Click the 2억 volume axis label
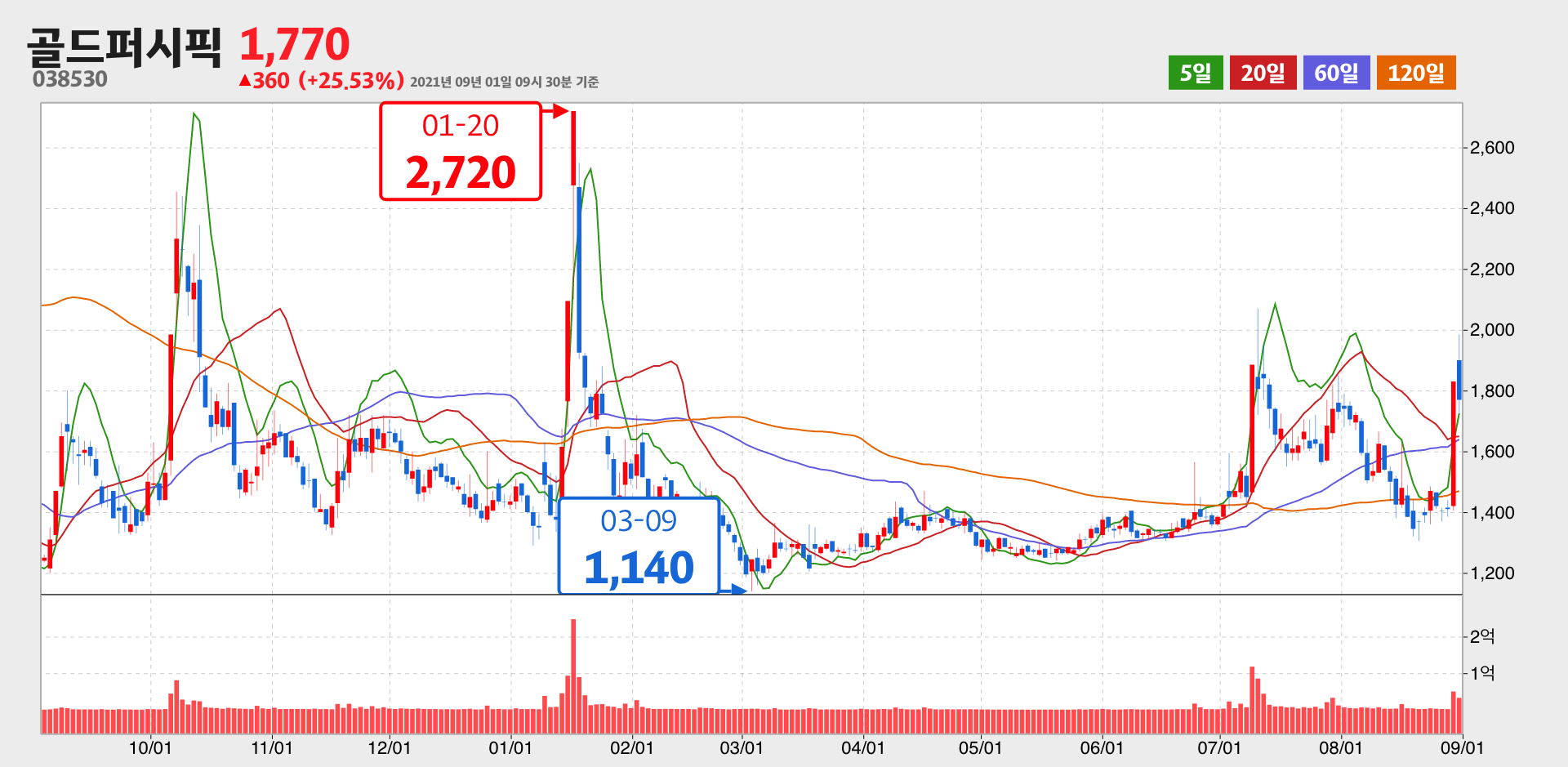Image resolution: width=1568 pixels, height=767 pixels. 1482,636
